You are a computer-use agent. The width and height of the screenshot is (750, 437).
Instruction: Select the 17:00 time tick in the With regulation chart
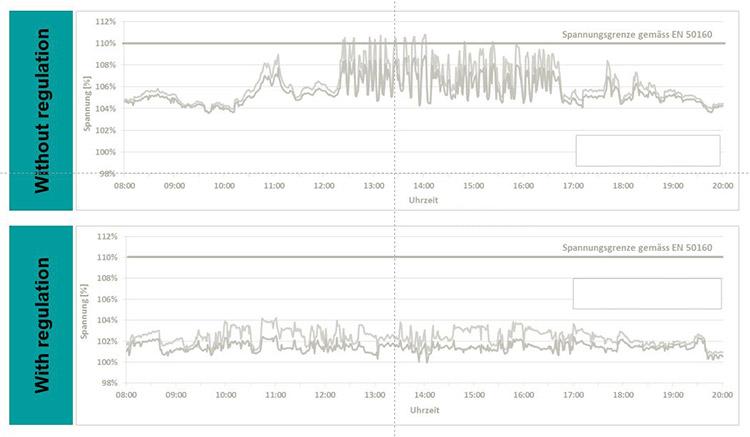571,397
